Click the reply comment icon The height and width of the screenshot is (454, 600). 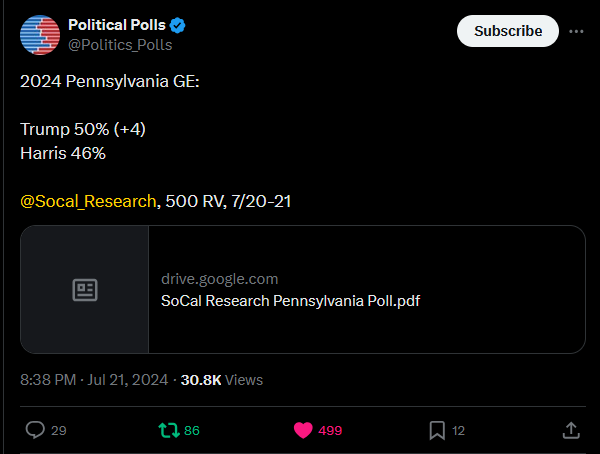point(35,430)
